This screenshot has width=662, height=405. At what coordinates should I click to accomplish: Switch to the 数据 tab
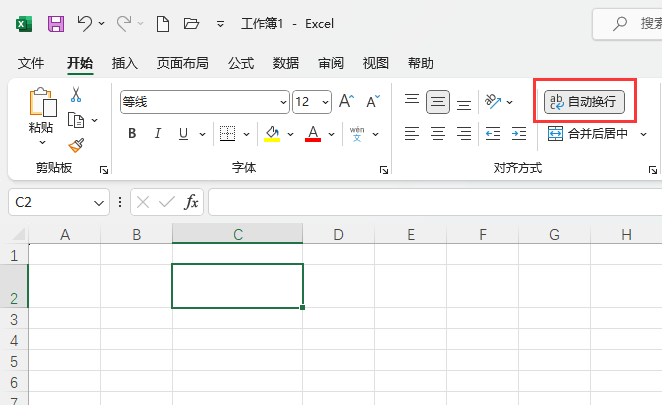tap(286, 63)
